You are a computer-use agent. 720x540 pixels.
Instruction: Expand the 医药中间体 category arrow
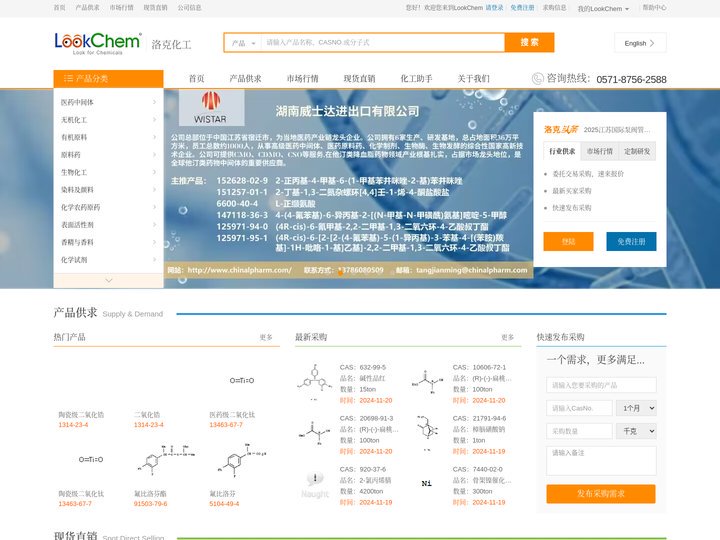[154, 102]
